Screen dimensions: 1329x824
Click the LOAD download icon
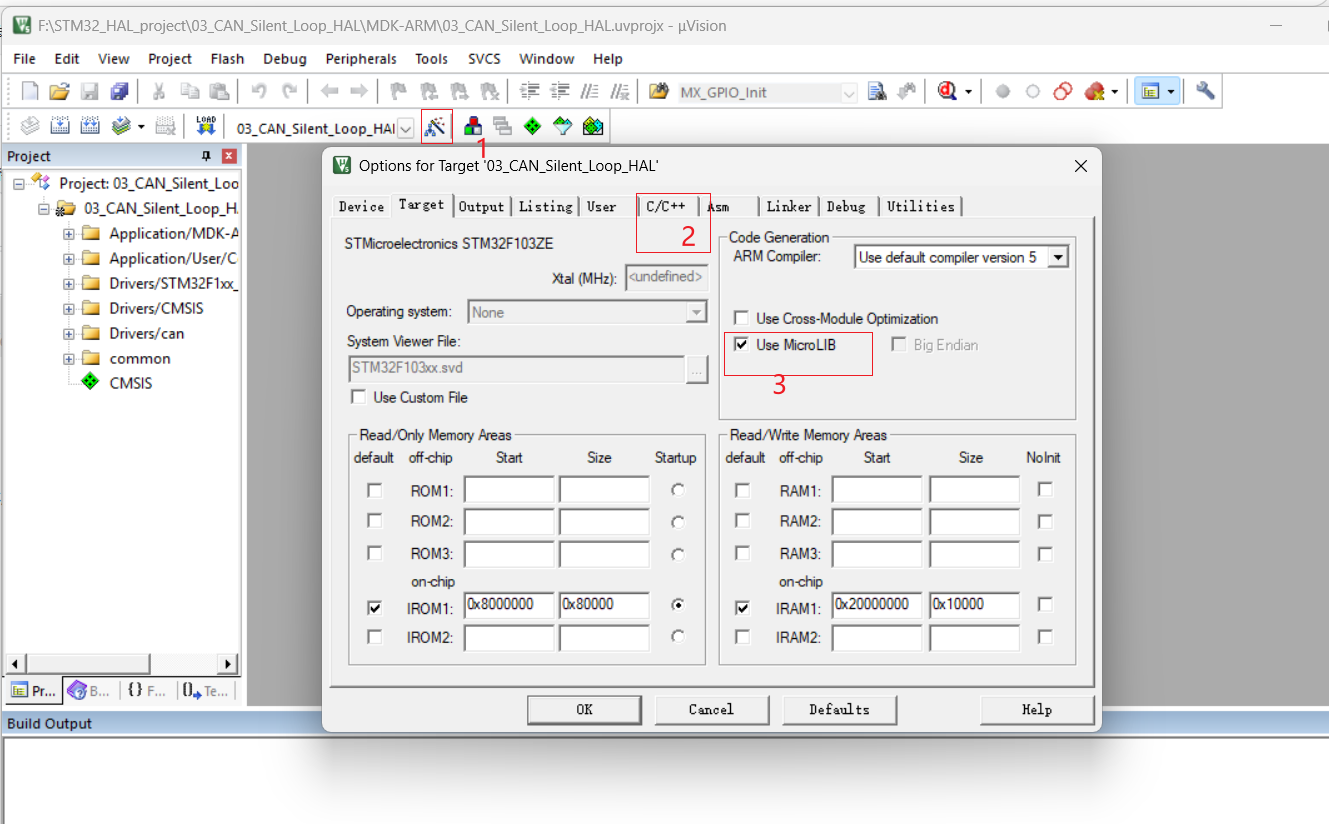(206, 127)
